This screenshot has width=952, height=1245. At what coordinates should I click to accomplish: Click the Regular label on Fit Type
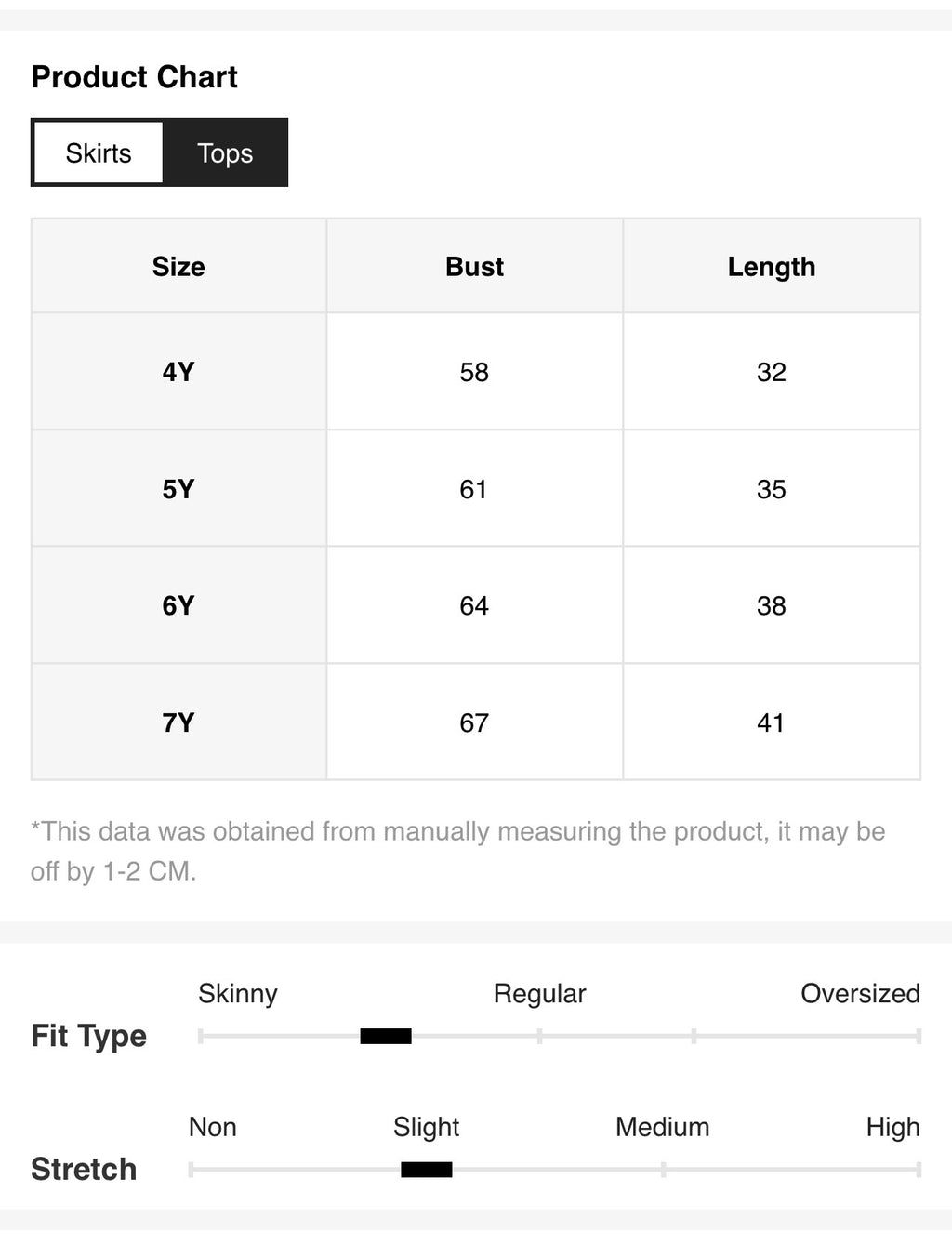point(539,994)
